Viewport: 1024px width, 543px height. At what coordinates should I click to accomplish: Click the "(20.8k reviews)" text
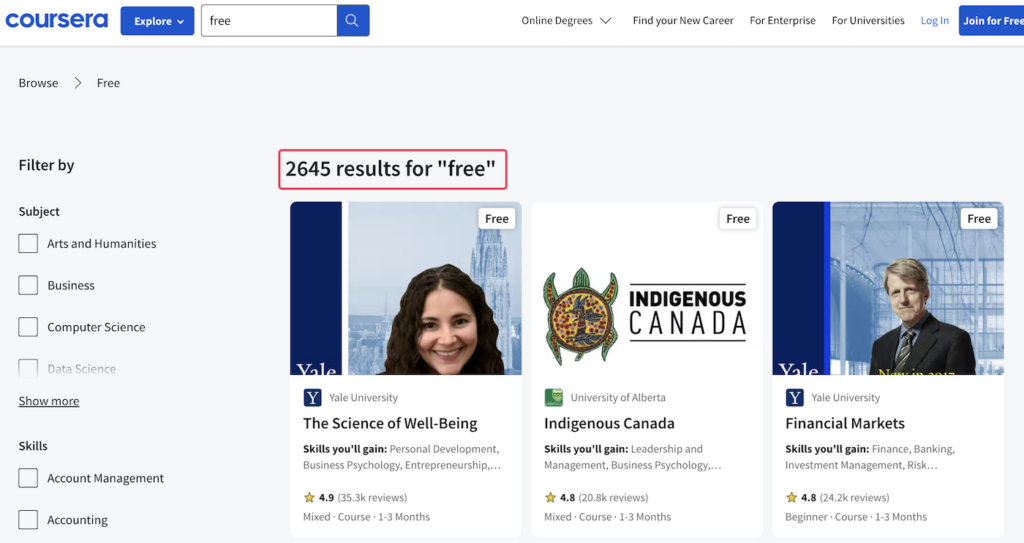point(613,497)
